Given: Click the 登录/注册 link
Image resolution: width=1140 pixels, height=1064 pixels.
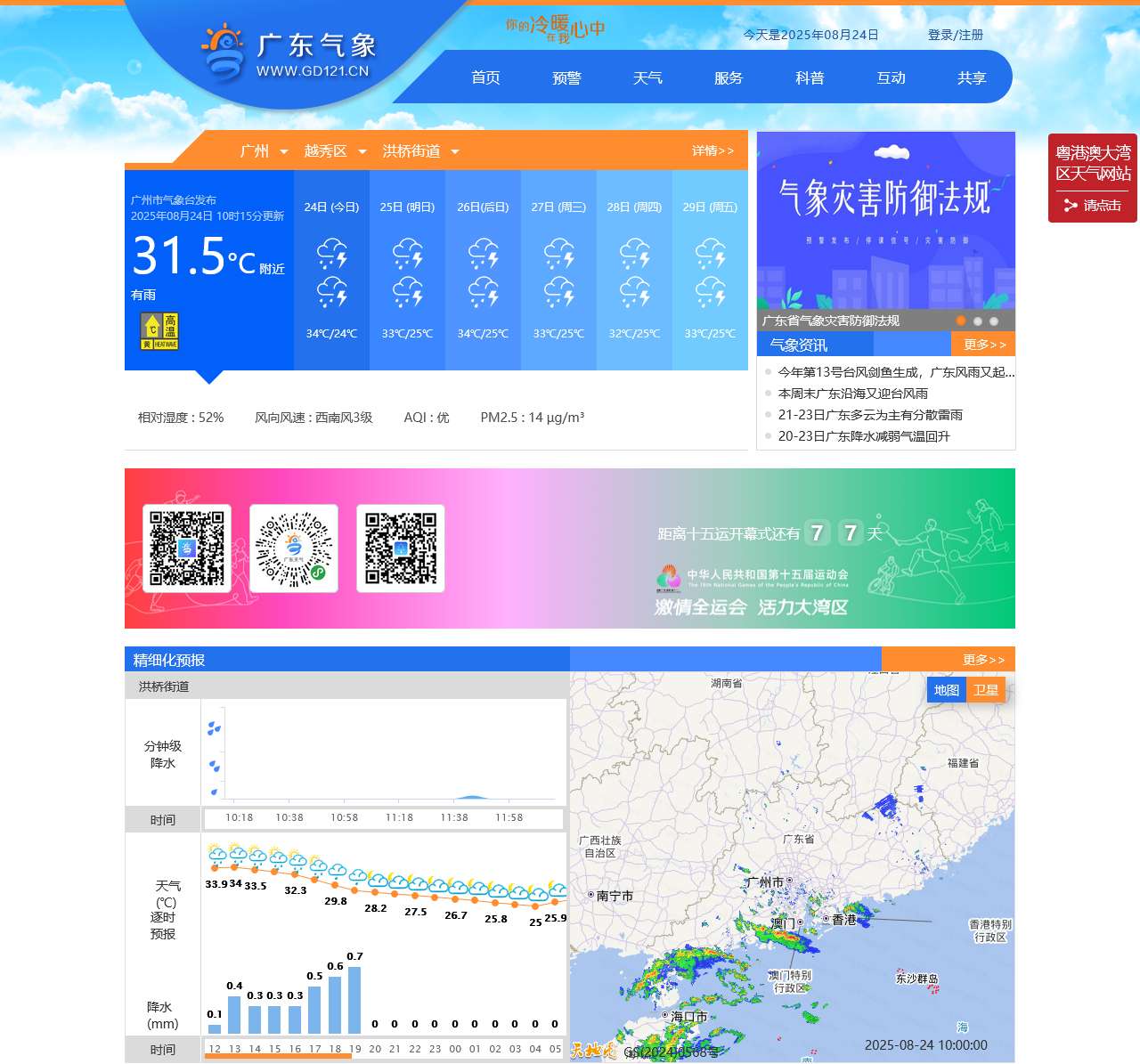Looking at the screenshot, I should [957, 36].
